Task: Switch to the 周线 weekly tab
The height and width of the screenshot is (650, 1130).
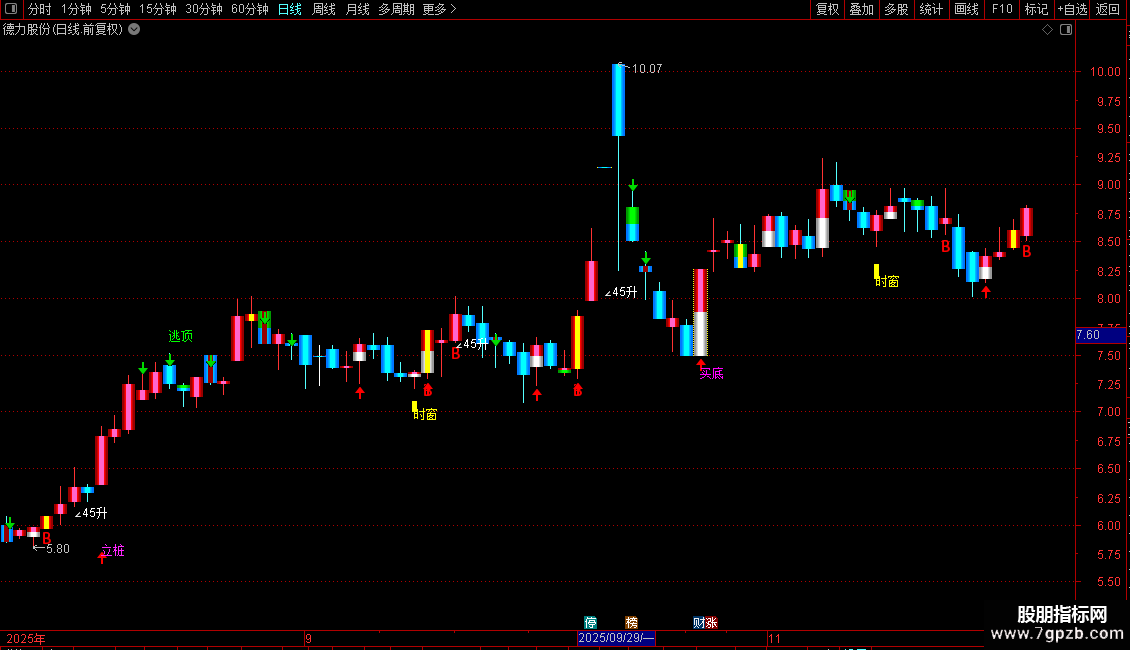Action: tap(324, 9)
